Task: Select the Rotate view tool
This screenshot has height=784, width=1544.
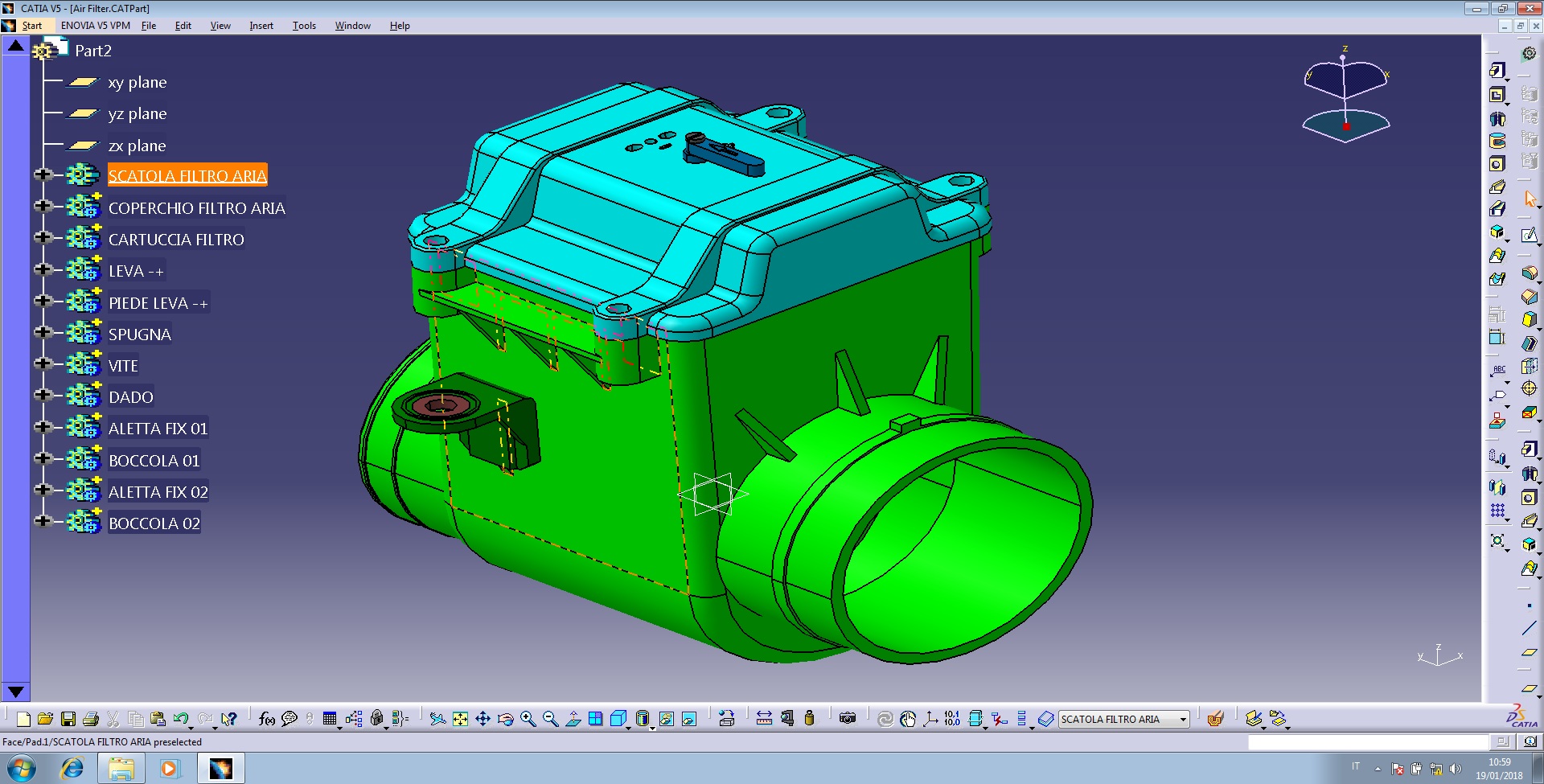Action: (x=505, y=719)
